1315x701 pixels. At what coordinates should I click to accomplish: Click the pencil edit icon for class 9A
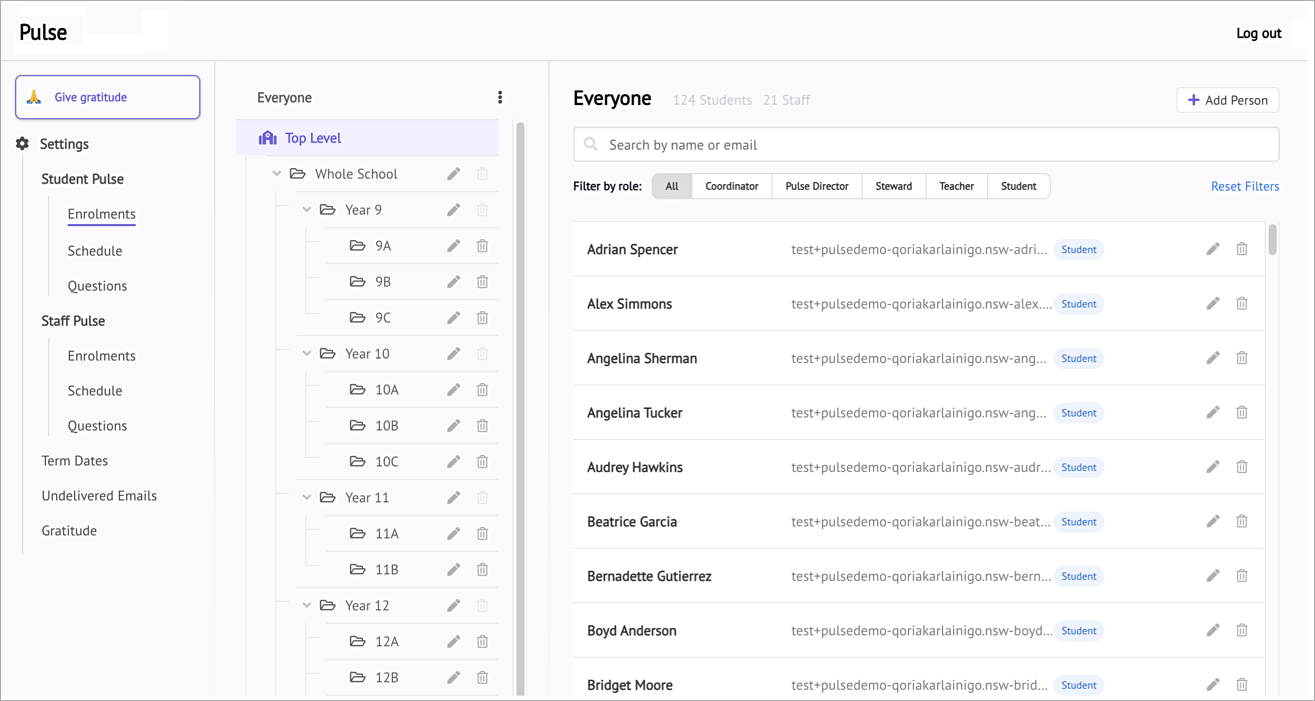point(454,246)
